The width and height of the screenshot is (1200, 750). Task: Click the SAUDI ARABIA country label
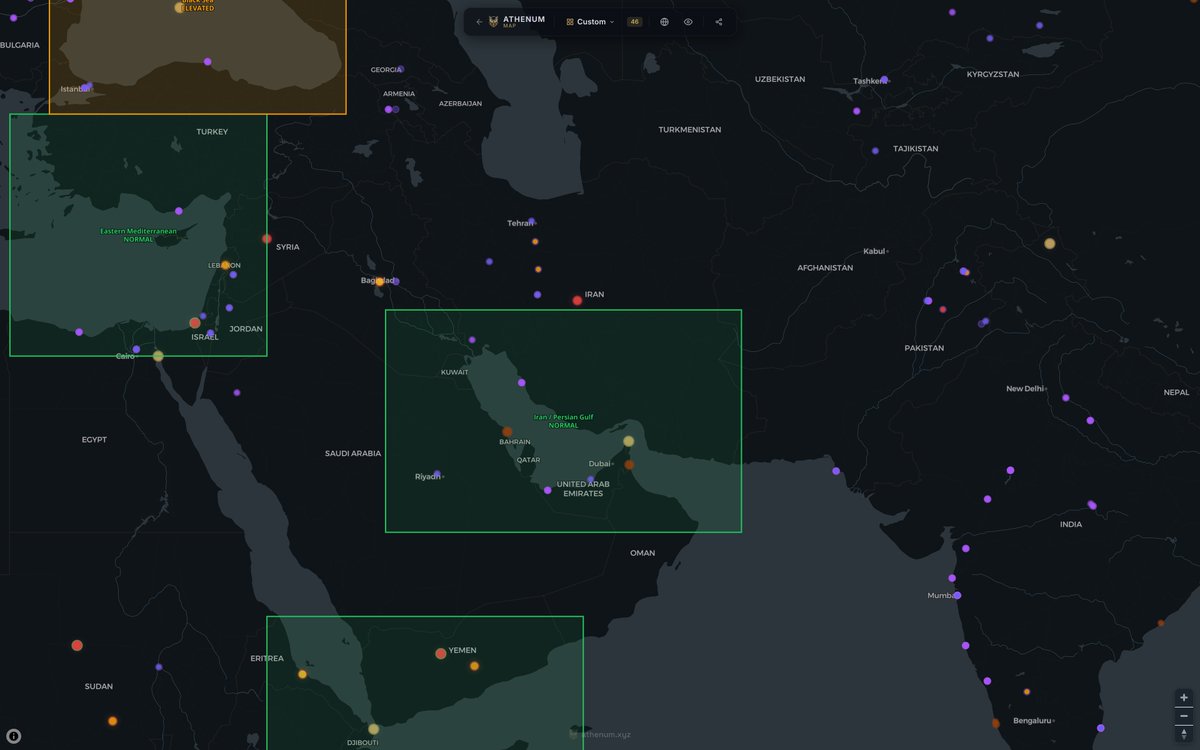point(353,453)
